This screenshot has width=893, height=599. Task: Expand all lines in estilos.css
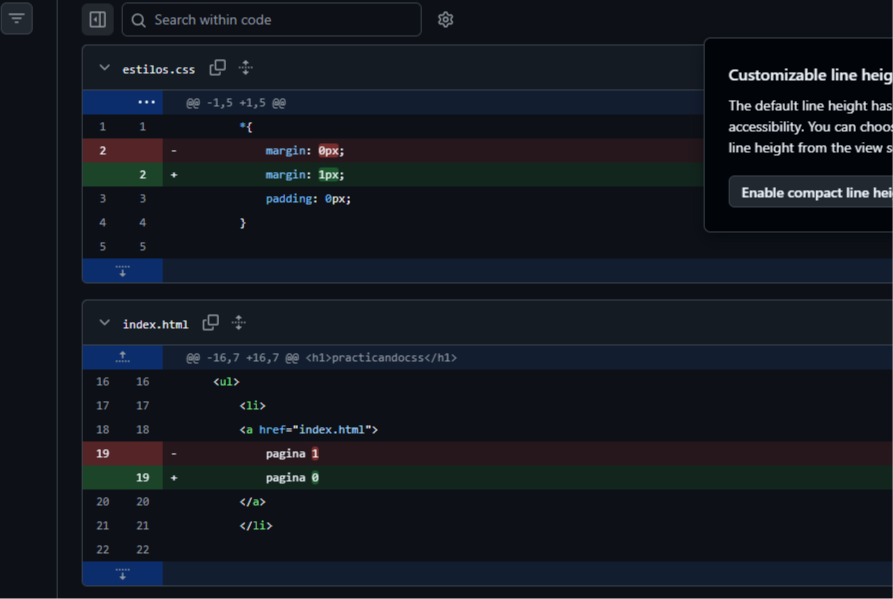coord(245,68)
